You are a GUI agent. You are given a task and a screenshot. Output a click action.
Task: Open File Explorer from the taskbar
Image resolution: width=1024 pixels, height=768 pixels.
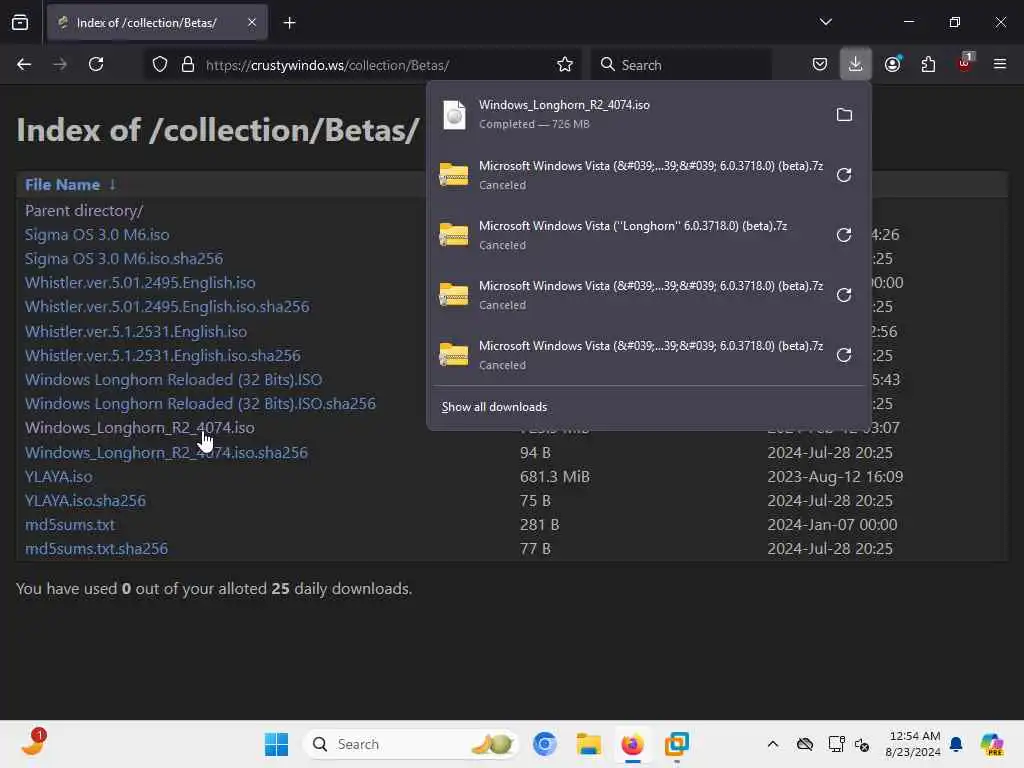pos(588,744)
